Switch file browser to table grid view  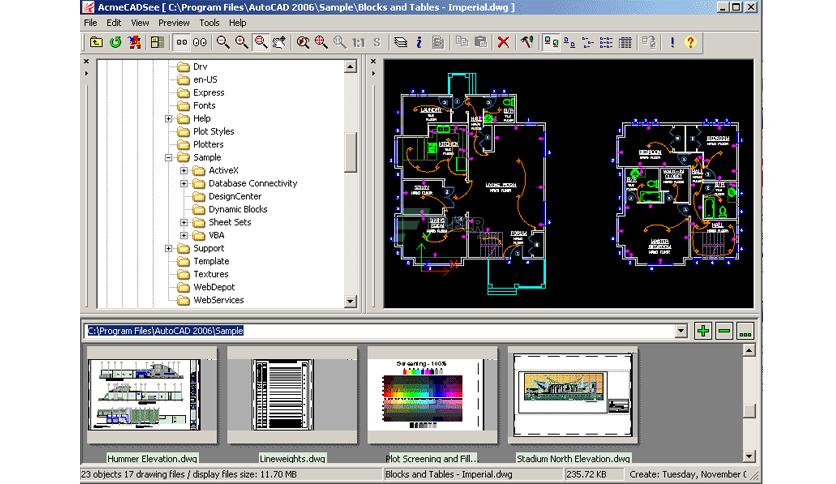625,42
